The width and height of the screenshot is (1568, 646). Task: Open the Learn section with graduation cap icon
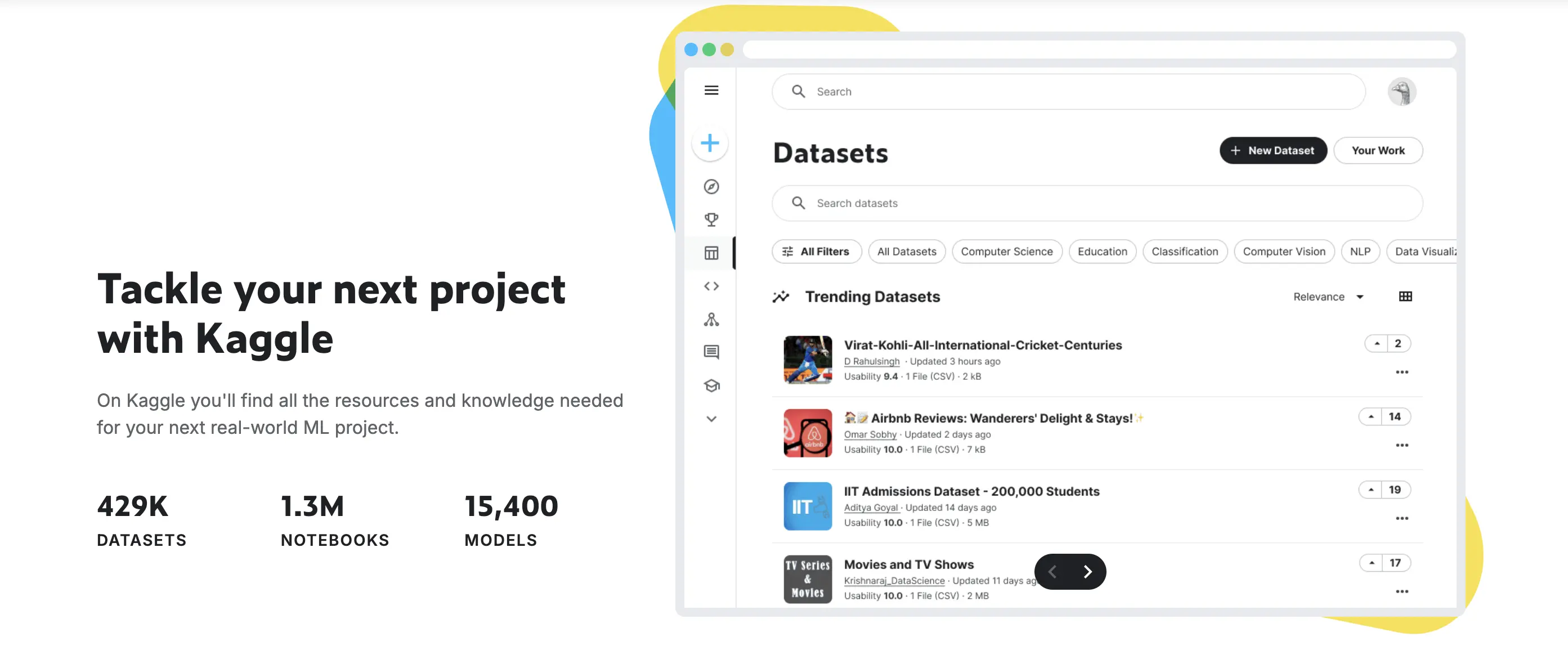pos(710,385)
